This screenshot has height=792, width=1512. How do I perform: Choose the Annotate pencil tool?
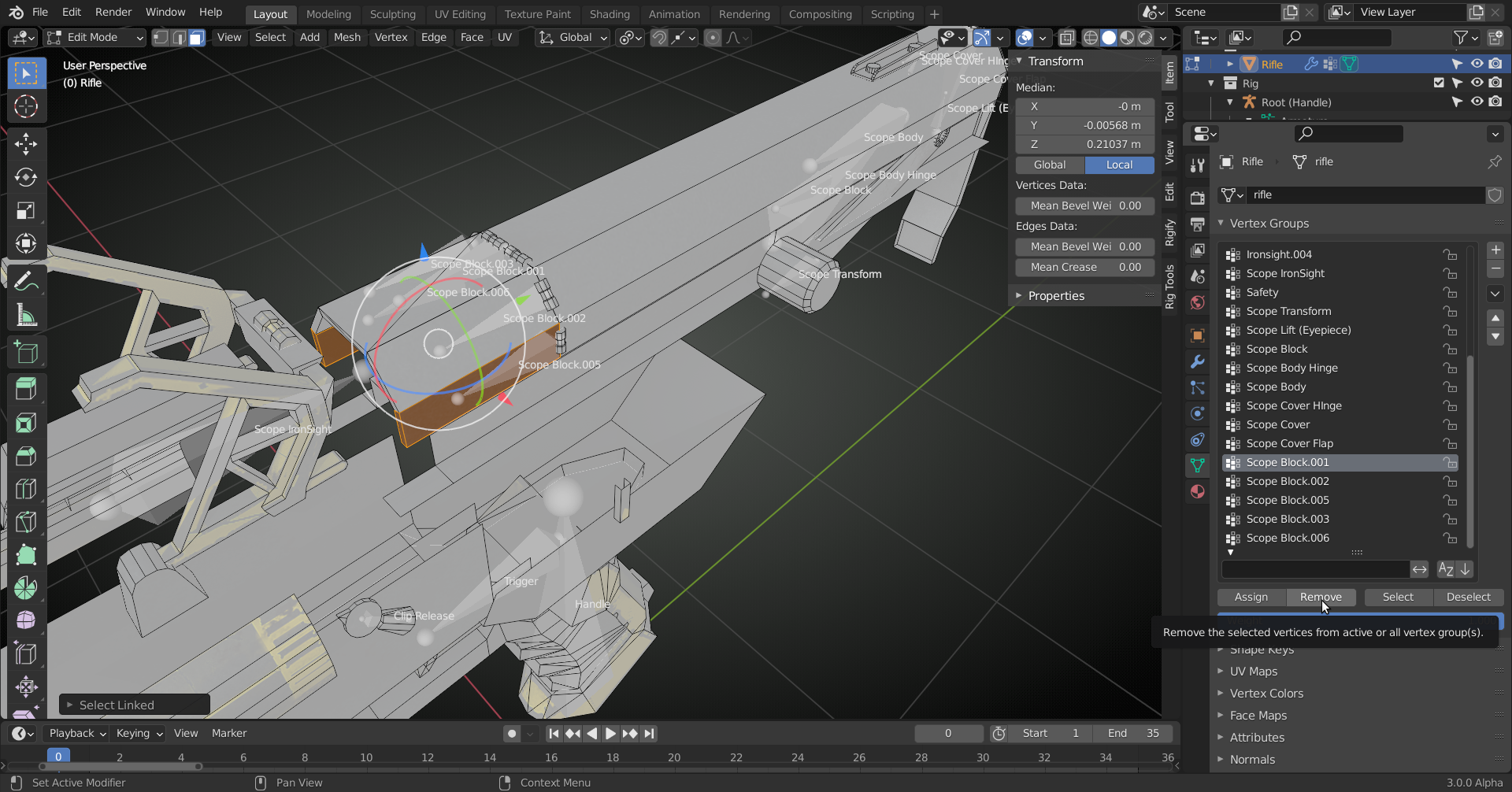point(26,281)
